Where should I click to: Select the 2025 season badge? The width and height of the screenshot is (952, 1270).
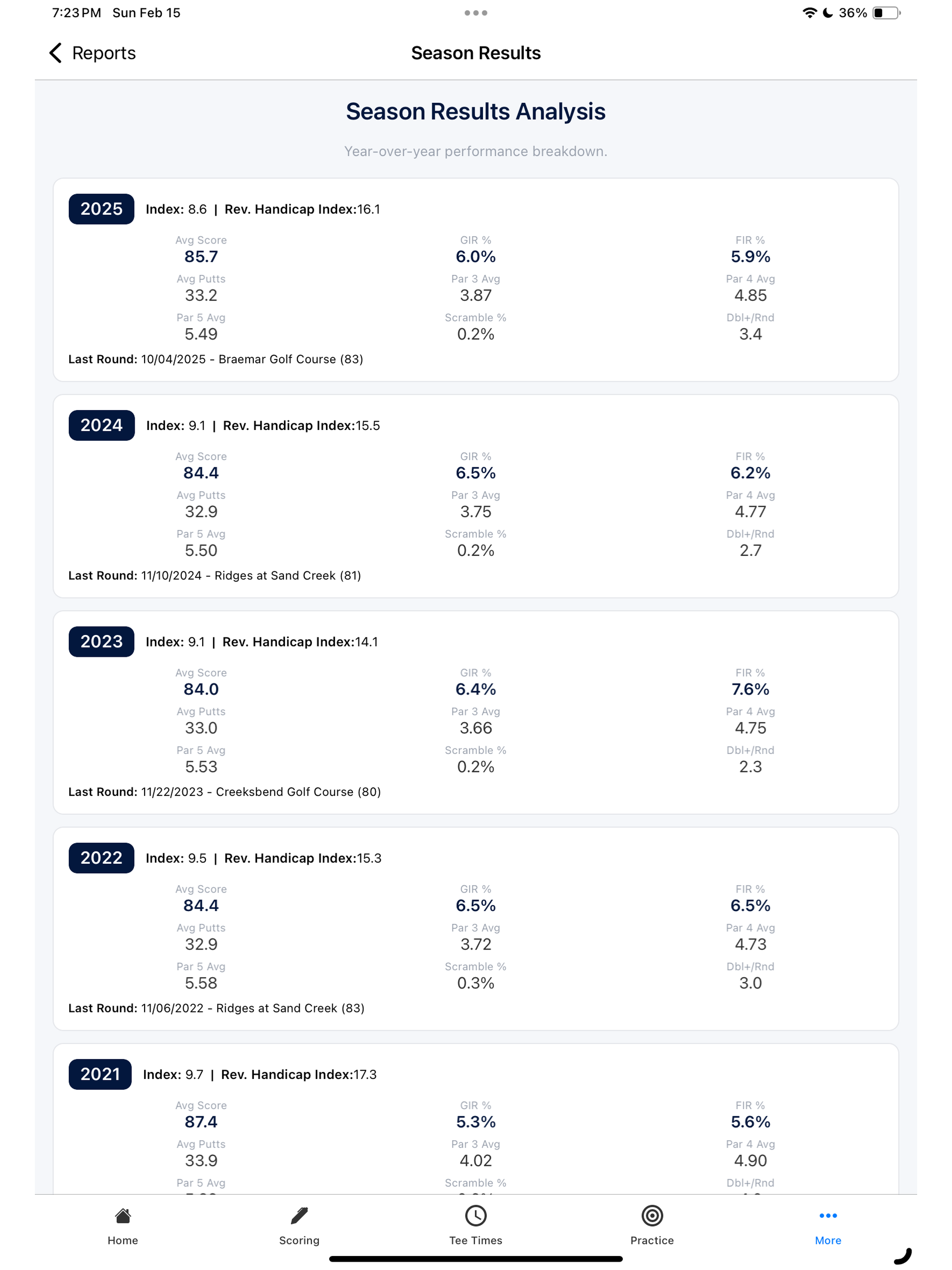pyautogui.click(x=102, y=209)
